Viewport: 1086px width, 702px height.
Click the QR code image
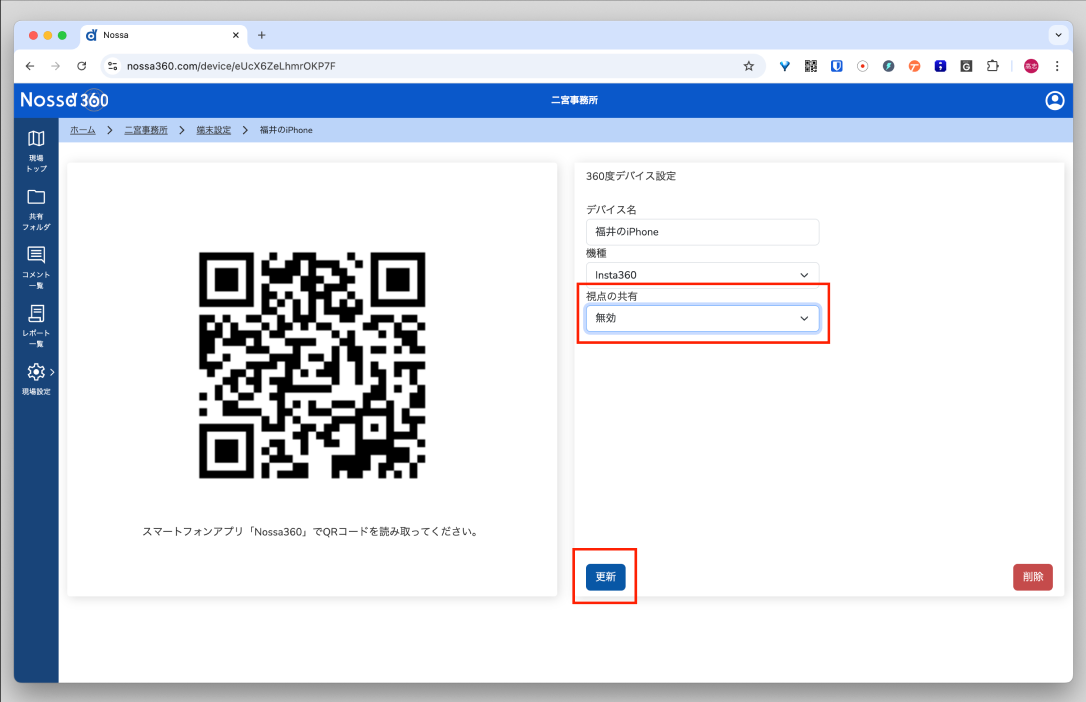[312, 366]
